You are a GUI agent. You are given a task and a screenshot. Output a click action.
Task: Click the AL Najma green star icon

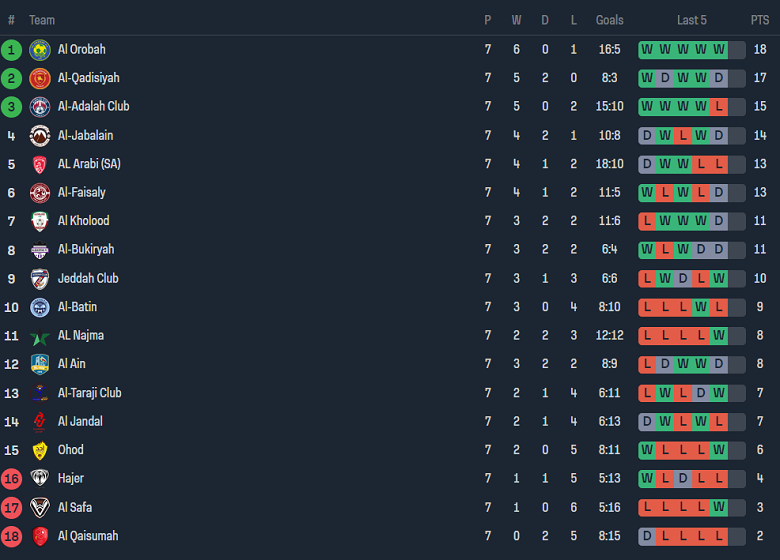coord(40,336)
